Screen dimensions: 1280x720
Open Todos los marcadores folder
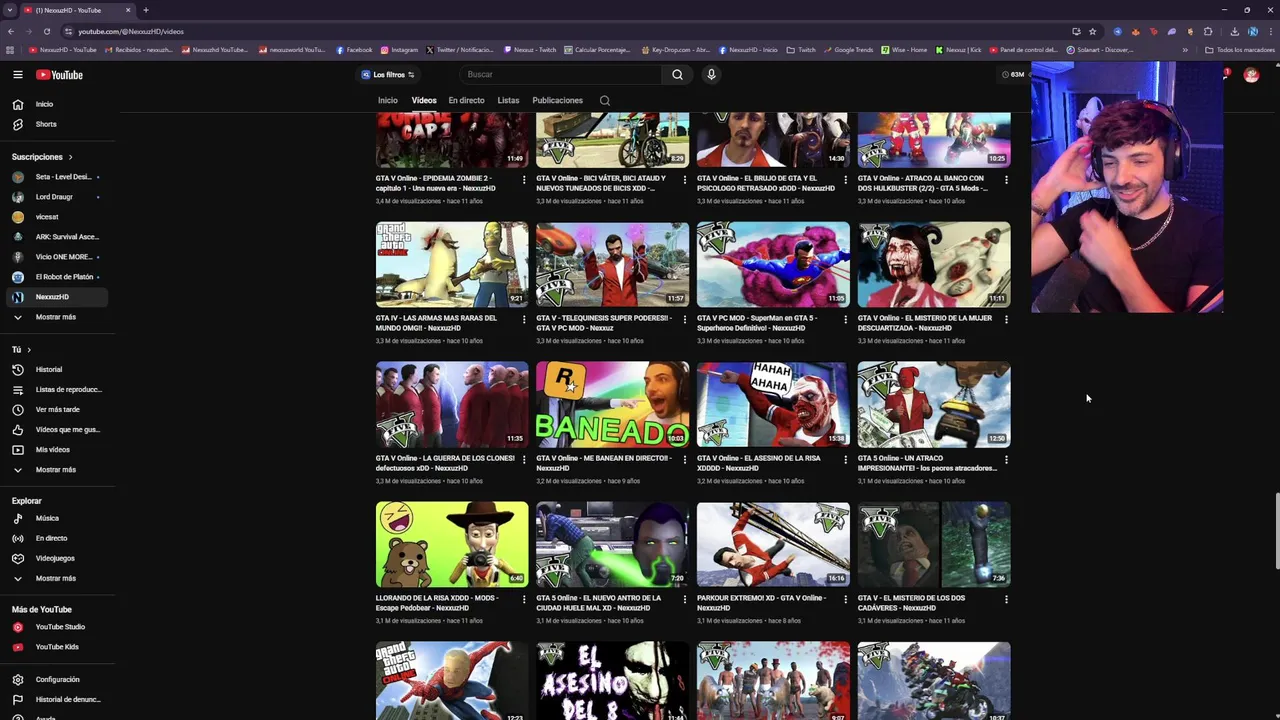pyautogui.click(x=1239, y=50)
